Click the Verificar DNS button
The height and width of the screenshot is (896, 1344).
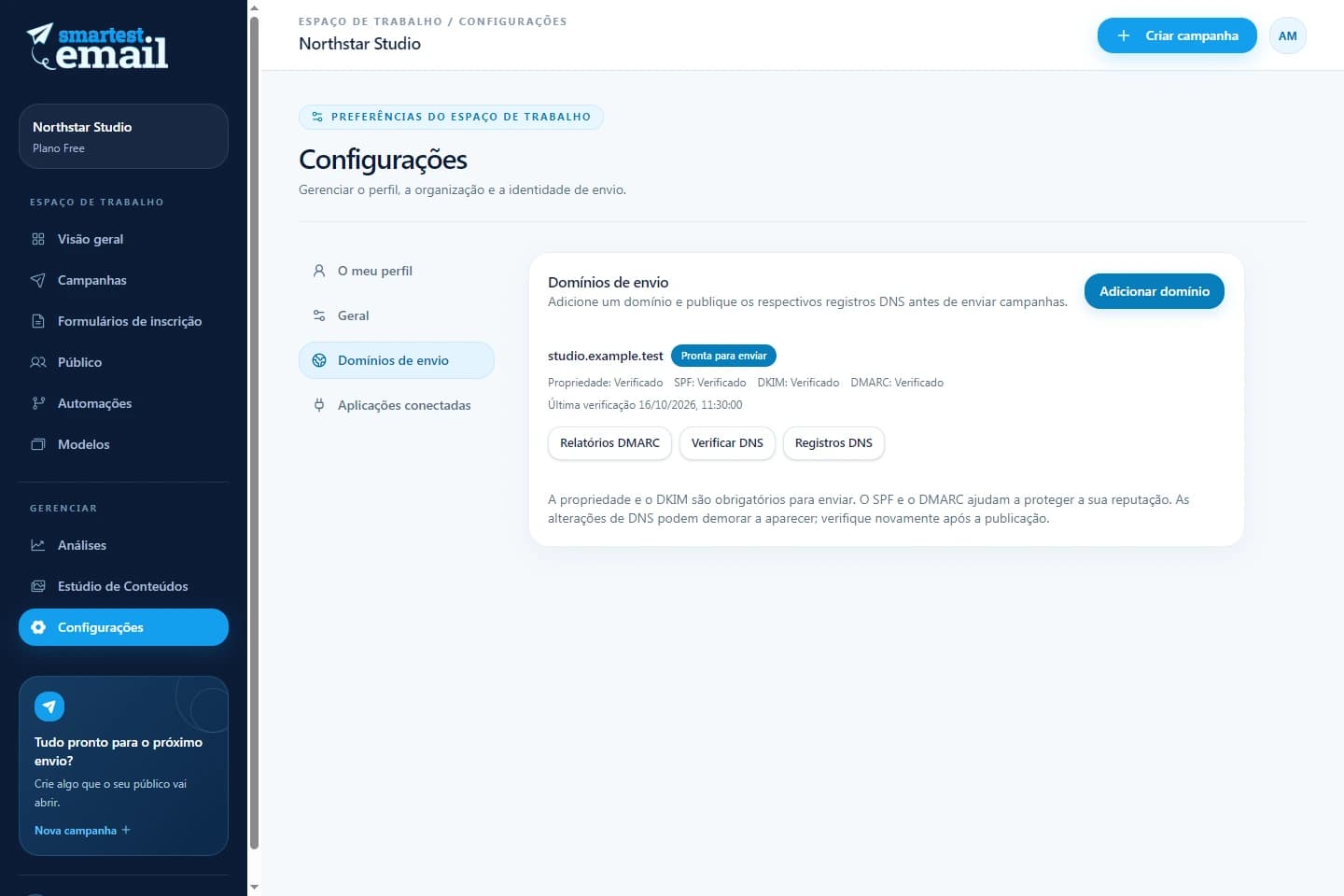point(727,443)
